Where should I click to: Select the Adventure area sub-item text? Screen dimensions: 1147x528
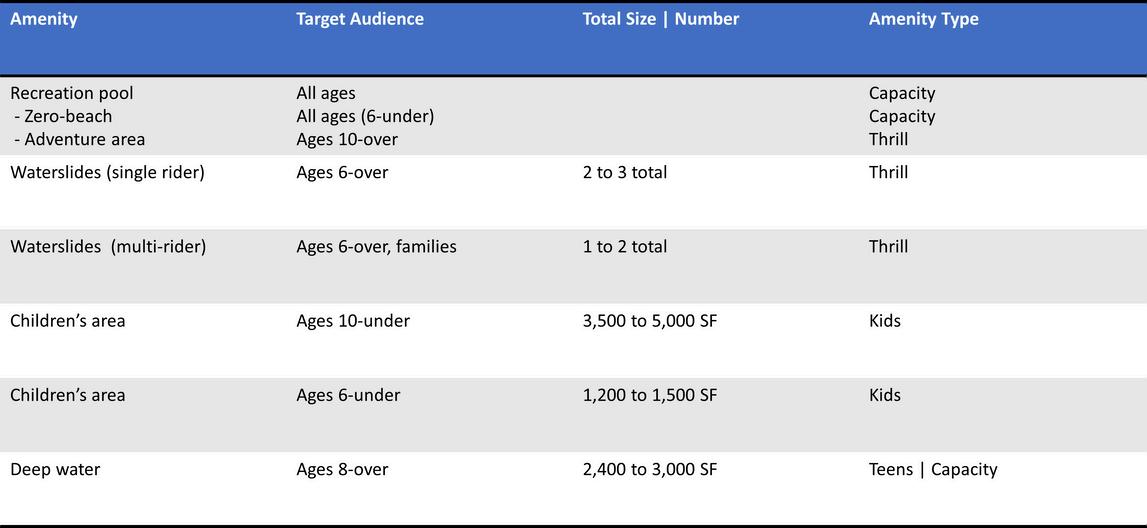tap(80, 139)
